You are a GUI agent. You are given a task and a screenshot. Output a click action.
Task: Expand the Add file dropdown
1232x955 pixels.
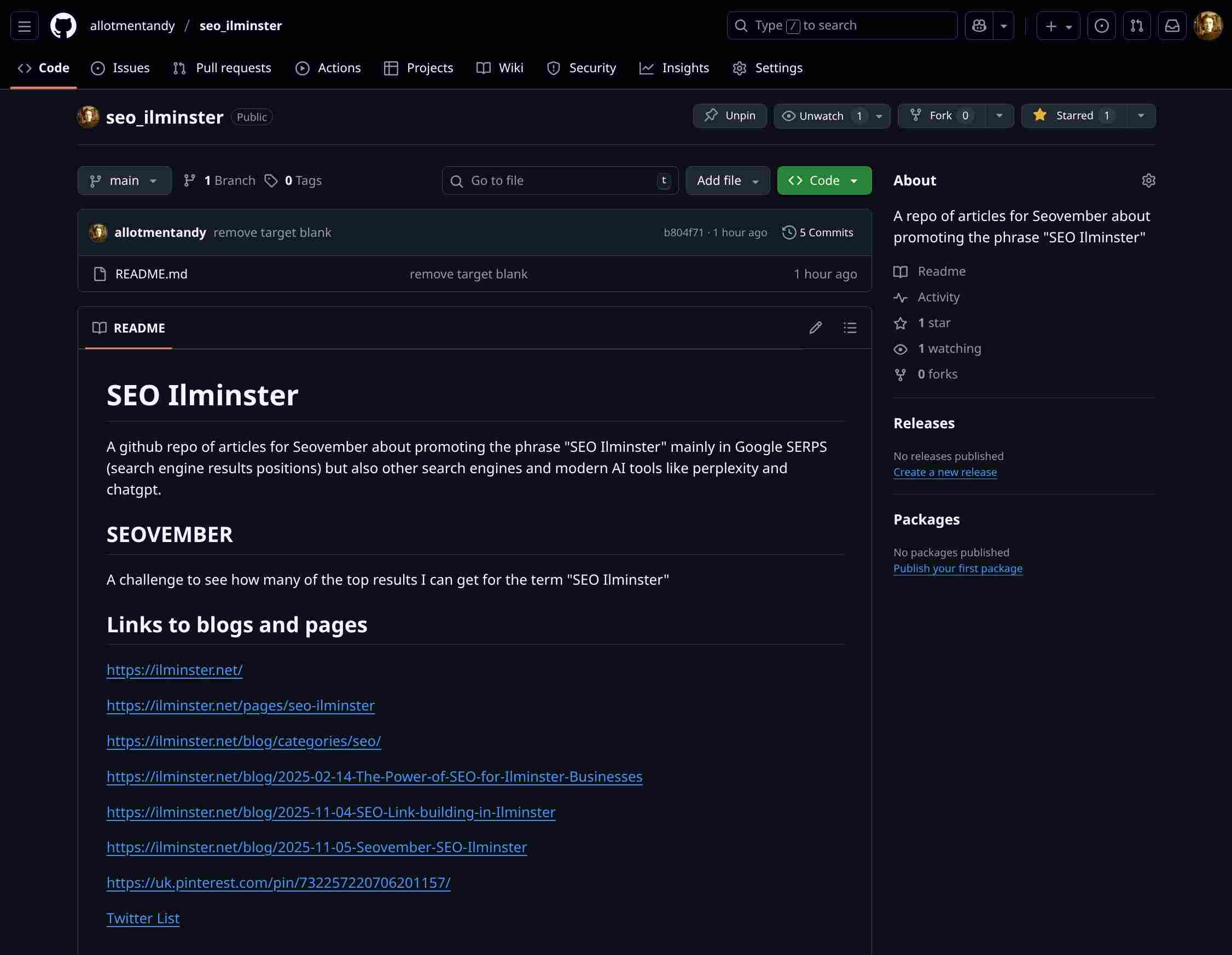point(727,180)
